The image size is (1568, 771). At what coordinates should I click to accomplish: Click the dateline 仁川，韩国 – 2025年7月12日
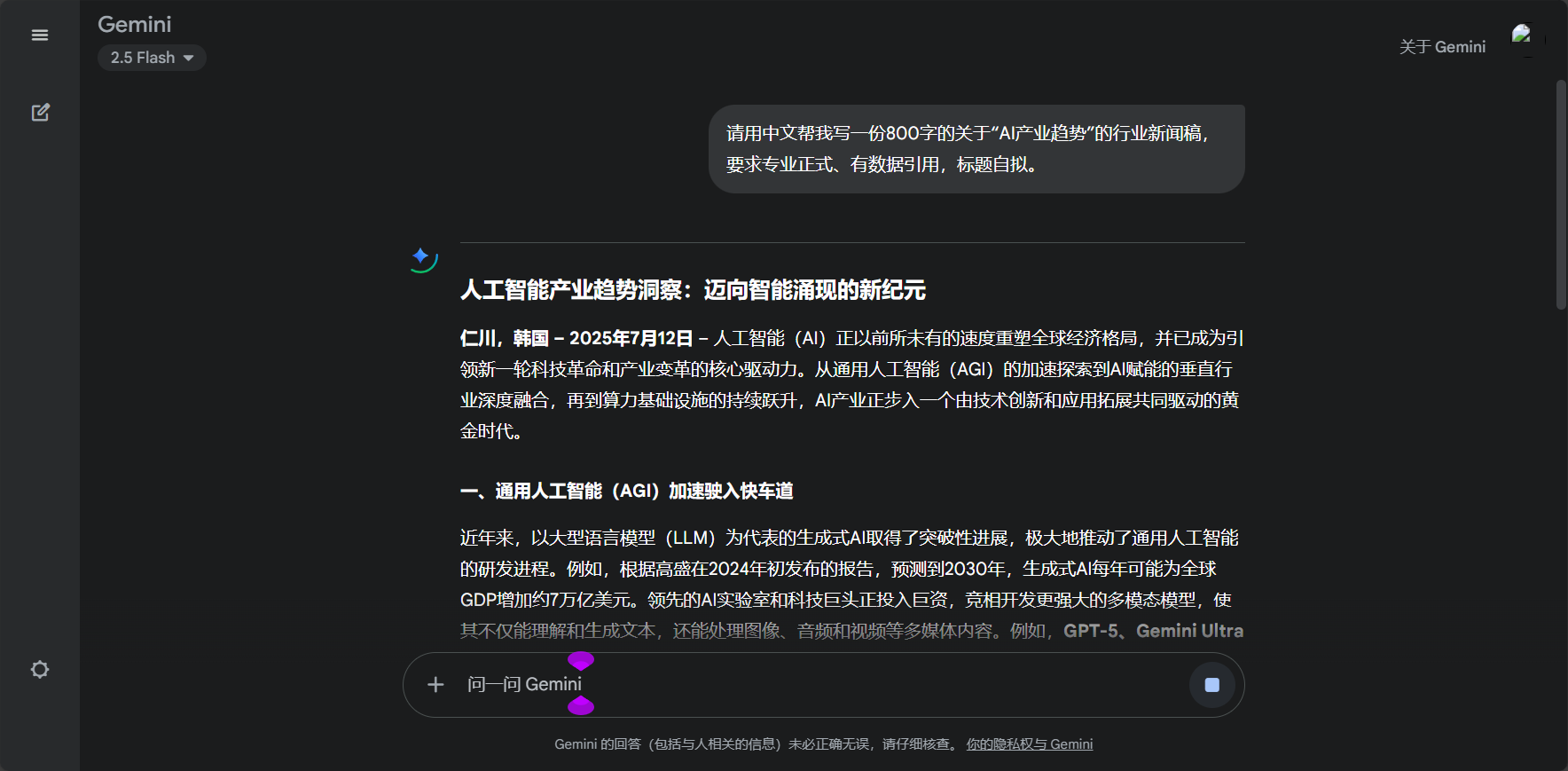tap(576, 338)
